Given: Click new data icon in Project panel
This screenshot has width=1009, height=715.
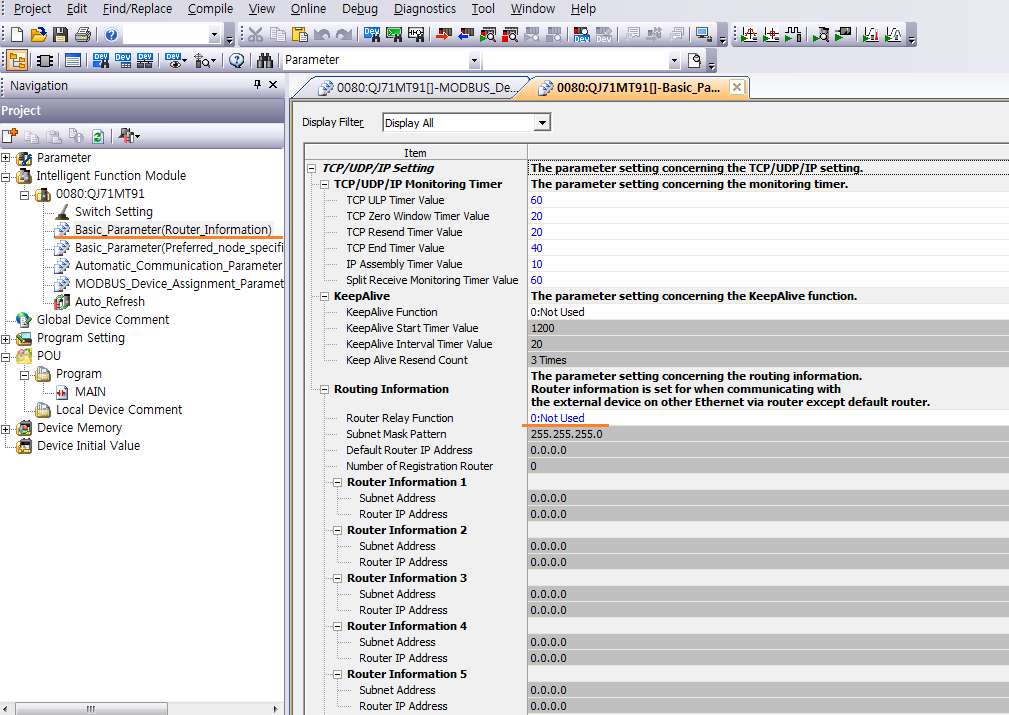Looking at the screenshot, I should pyautogui.click(x=10, y=136).
